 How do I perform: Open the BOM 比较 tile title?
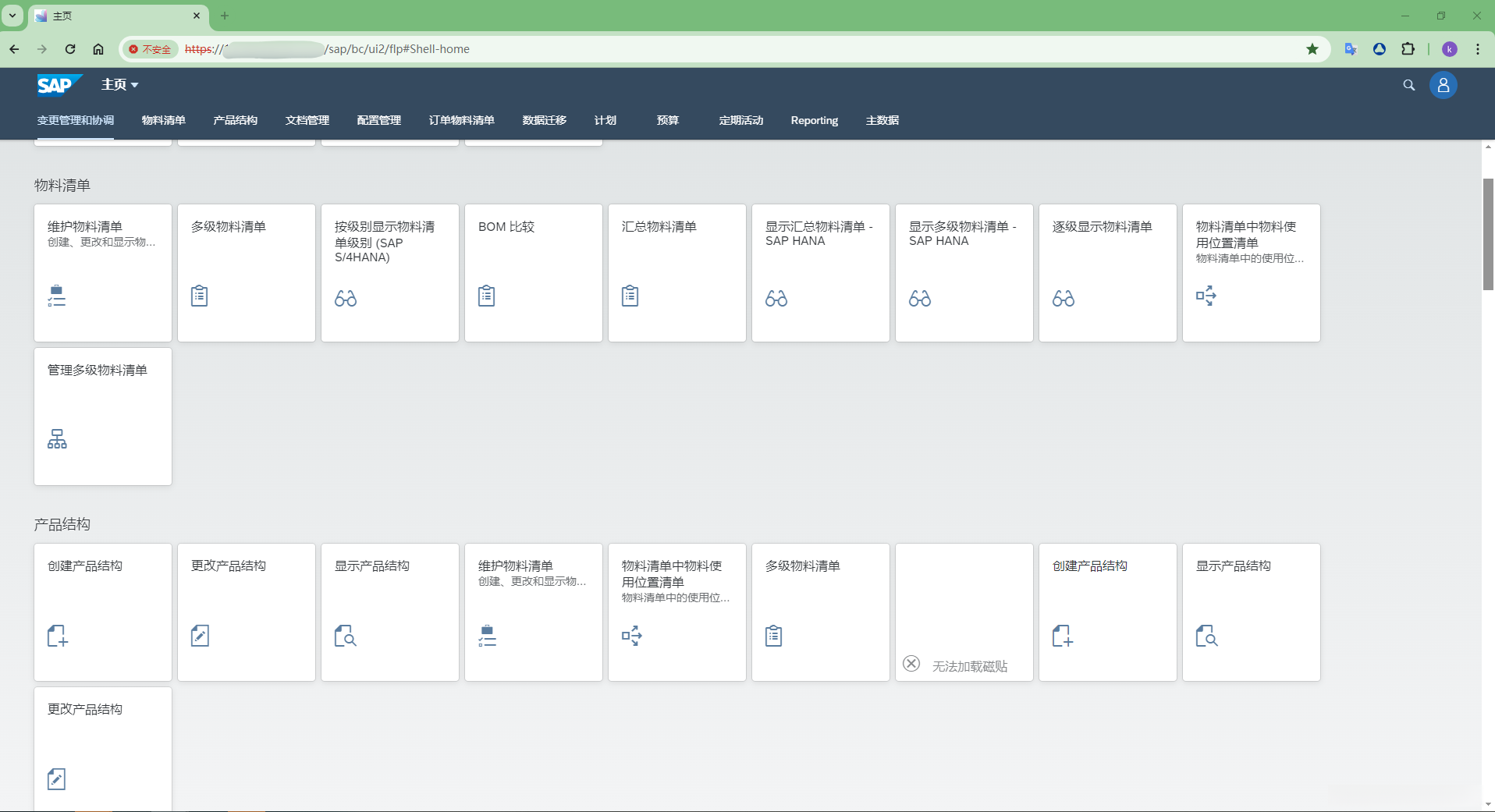[506, 226]
